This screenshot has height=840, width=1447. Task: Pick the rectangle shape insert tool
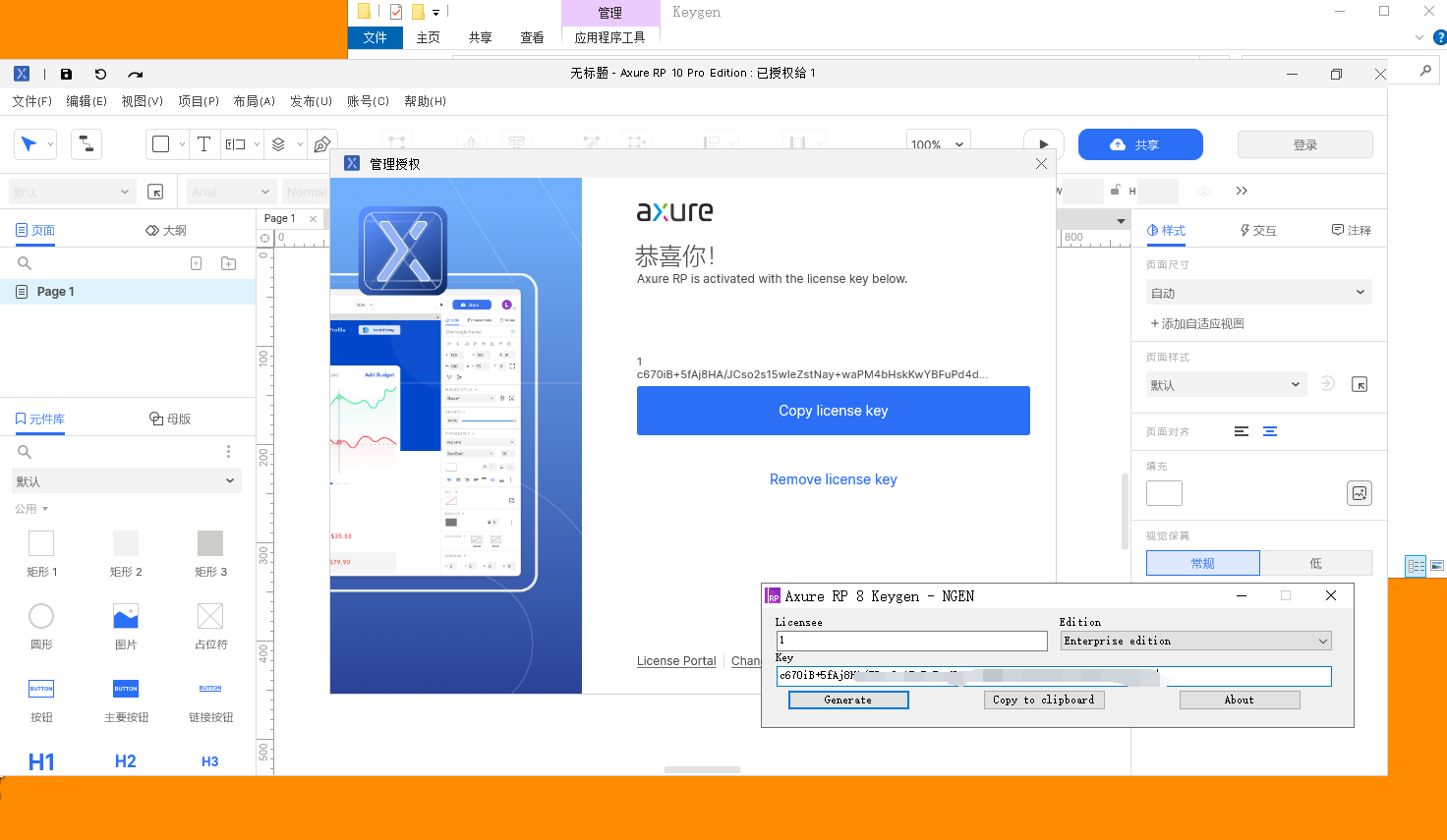click(161, 144)
